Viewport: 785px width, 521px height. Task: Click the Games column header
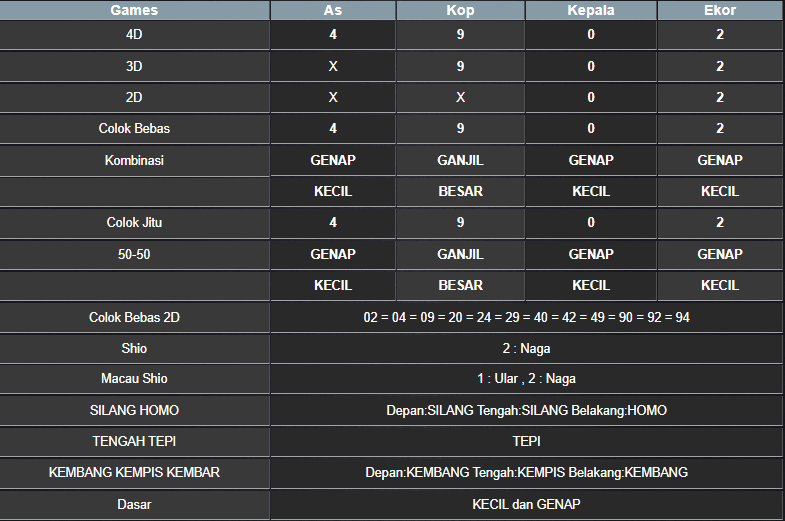coord(134,10)
